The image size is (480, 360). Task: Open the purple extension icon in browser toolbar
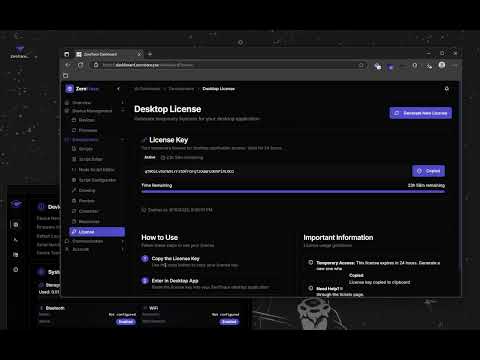pos(391,66)
